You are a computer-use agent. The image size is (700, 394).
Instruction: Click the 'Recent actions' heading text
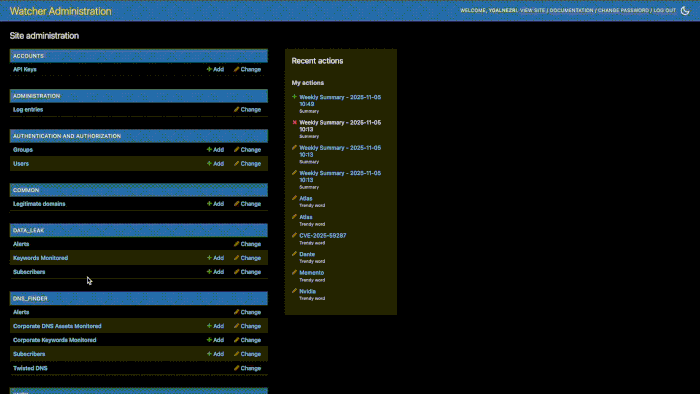click(317, 61)
